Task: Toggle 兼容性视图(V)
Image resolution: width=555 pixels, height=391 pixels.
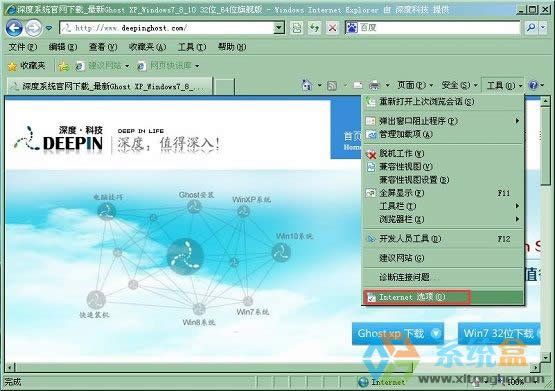Action: (444, 167)
